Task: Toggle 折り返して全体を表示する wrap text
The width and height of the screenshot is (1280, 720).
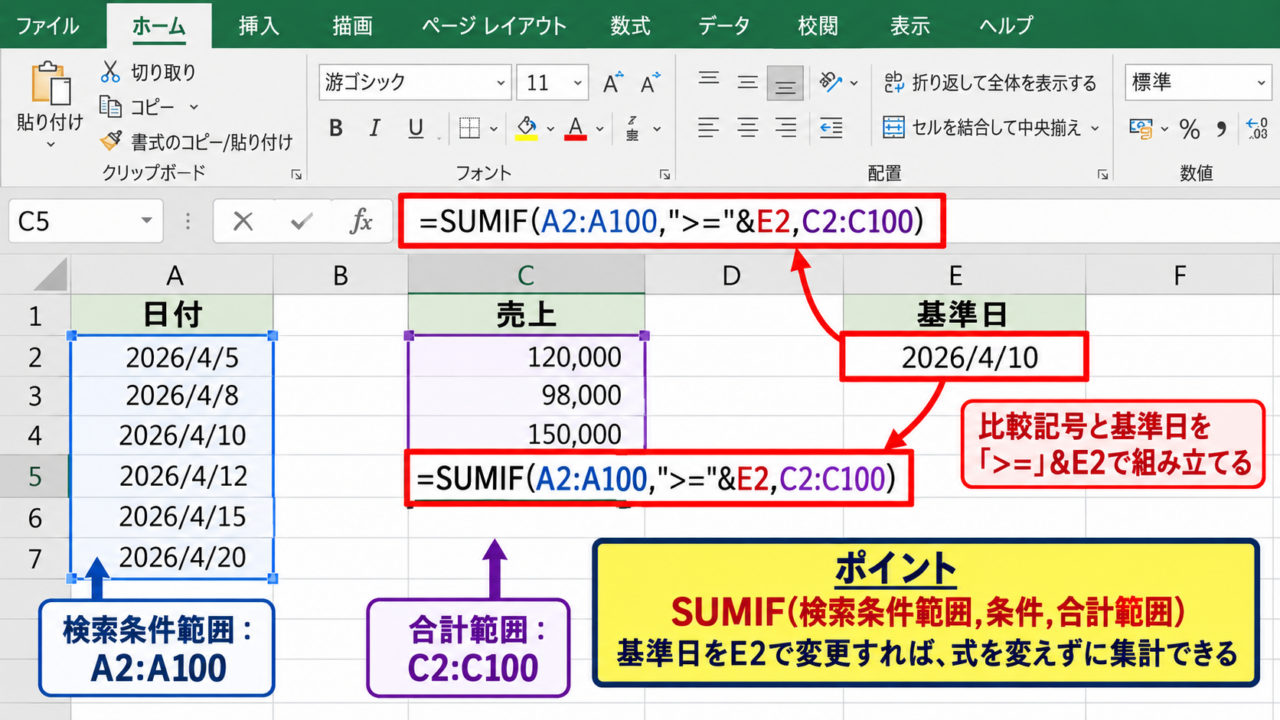Action: [990, 83]
